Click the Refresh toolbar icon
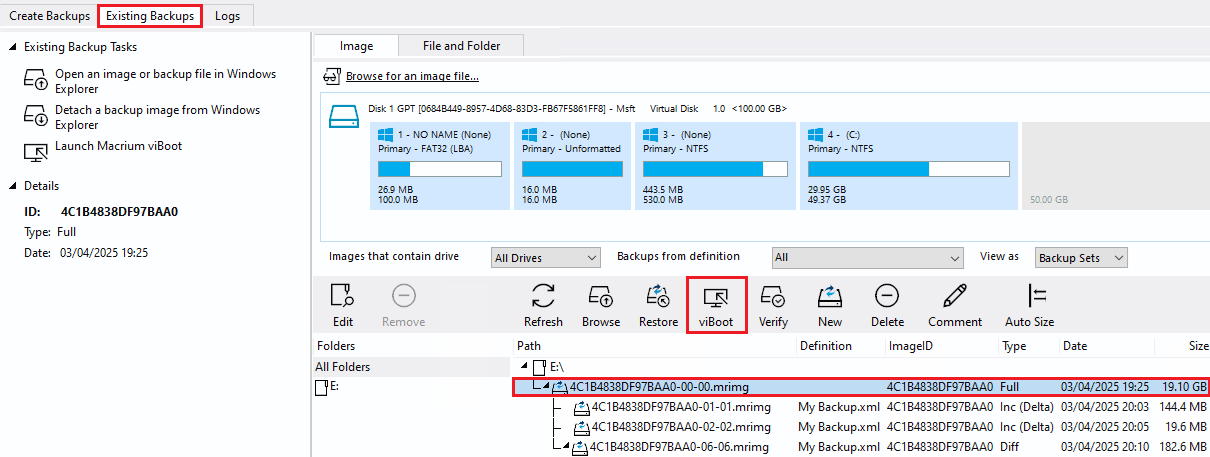1210x457 pixels. [543, 296]
